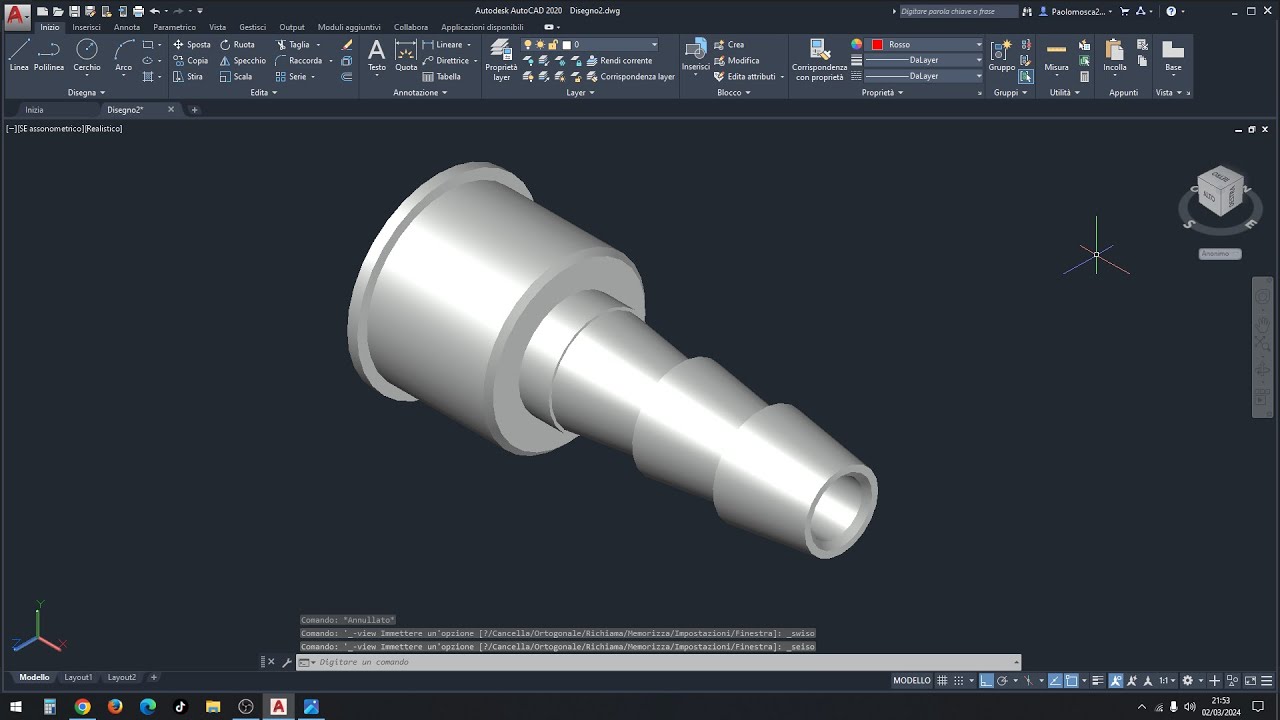Activate the Scala scale tool

pos(236,77)
